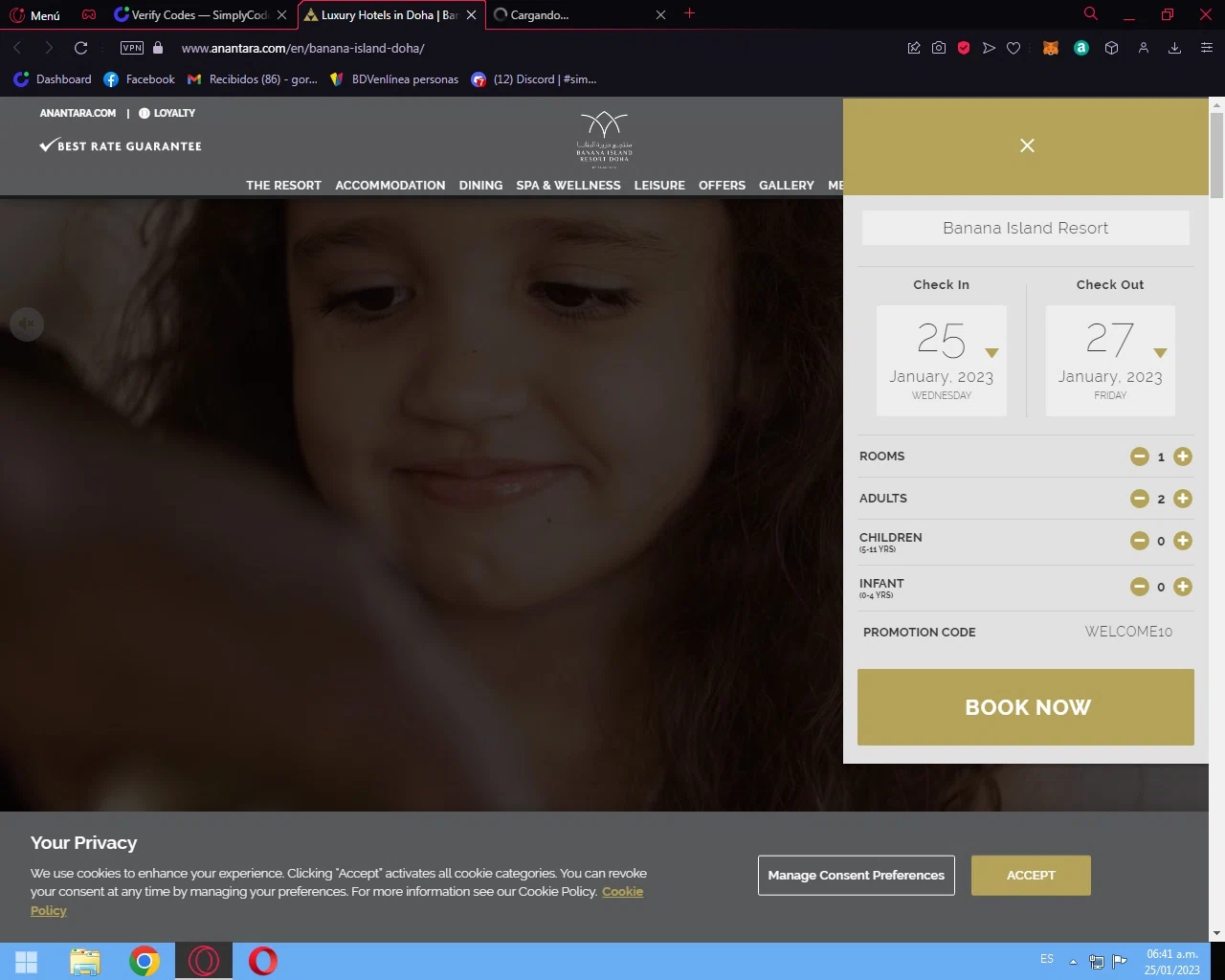The image size is (1225, 980).
Task: Open the Recibidos Gmail bookmark
Action: (253, 79)
